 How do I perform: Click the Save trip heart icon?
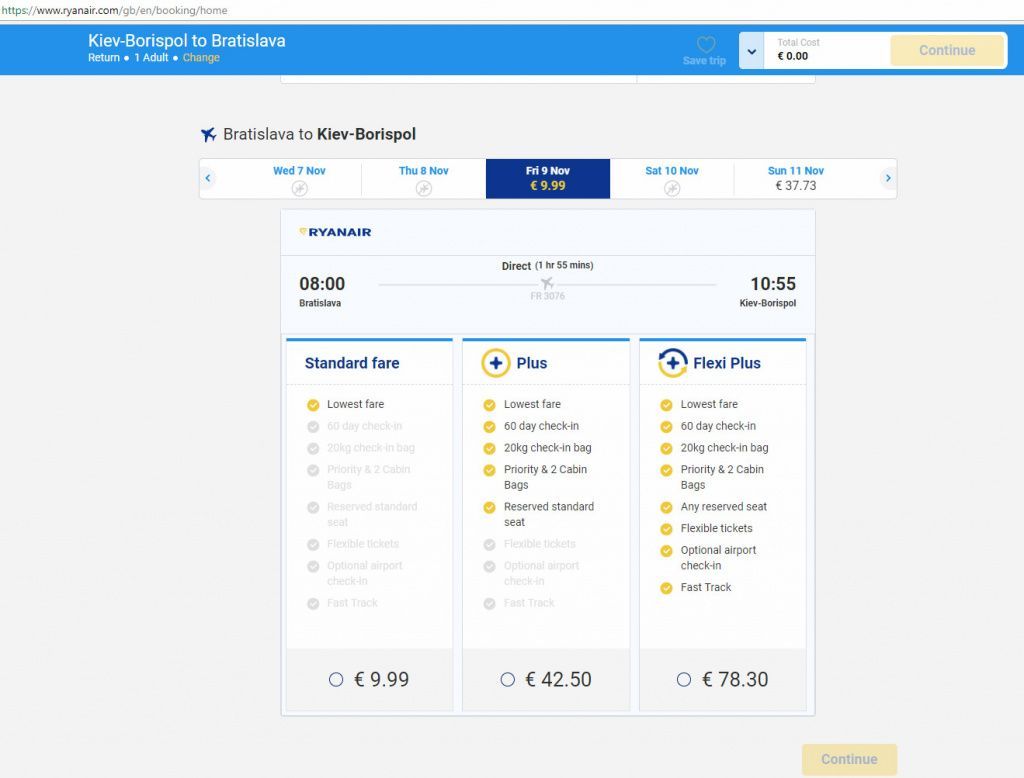[x=704, y=47]
